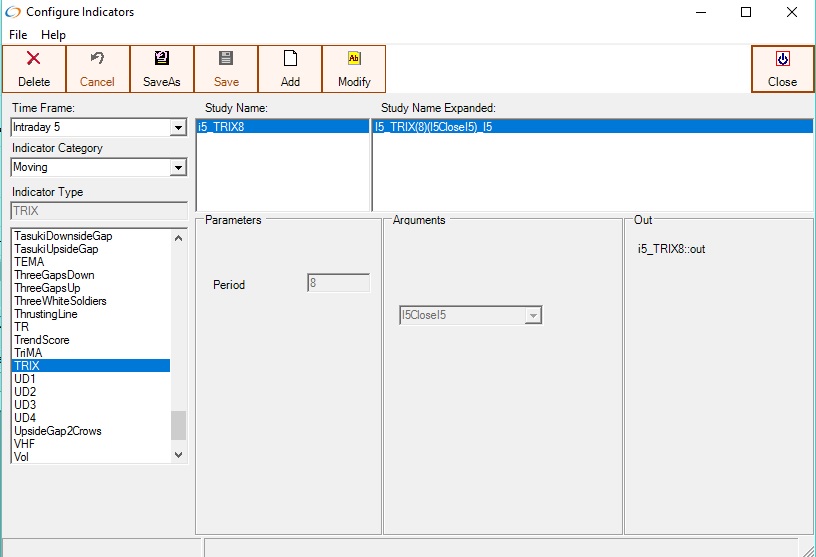The height and width of the screenshot is (557, 816).
Task: Click the Period input field
Action: [338, 284]
